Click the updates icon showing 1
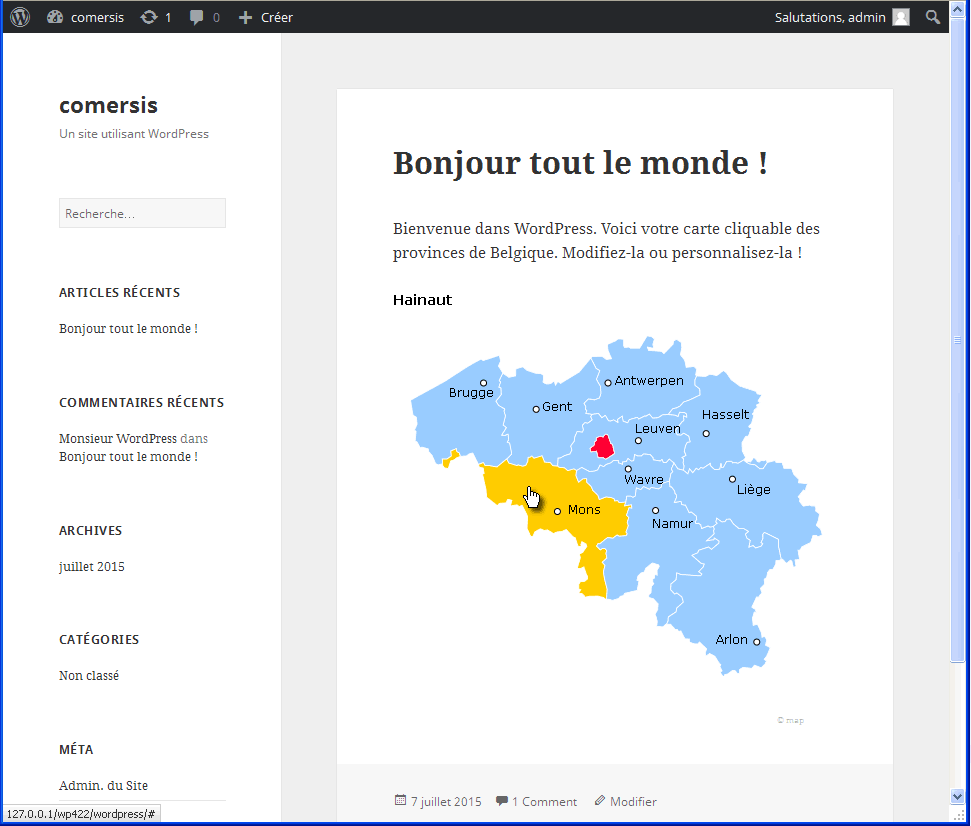971x826 pixels. pos(149,17)
